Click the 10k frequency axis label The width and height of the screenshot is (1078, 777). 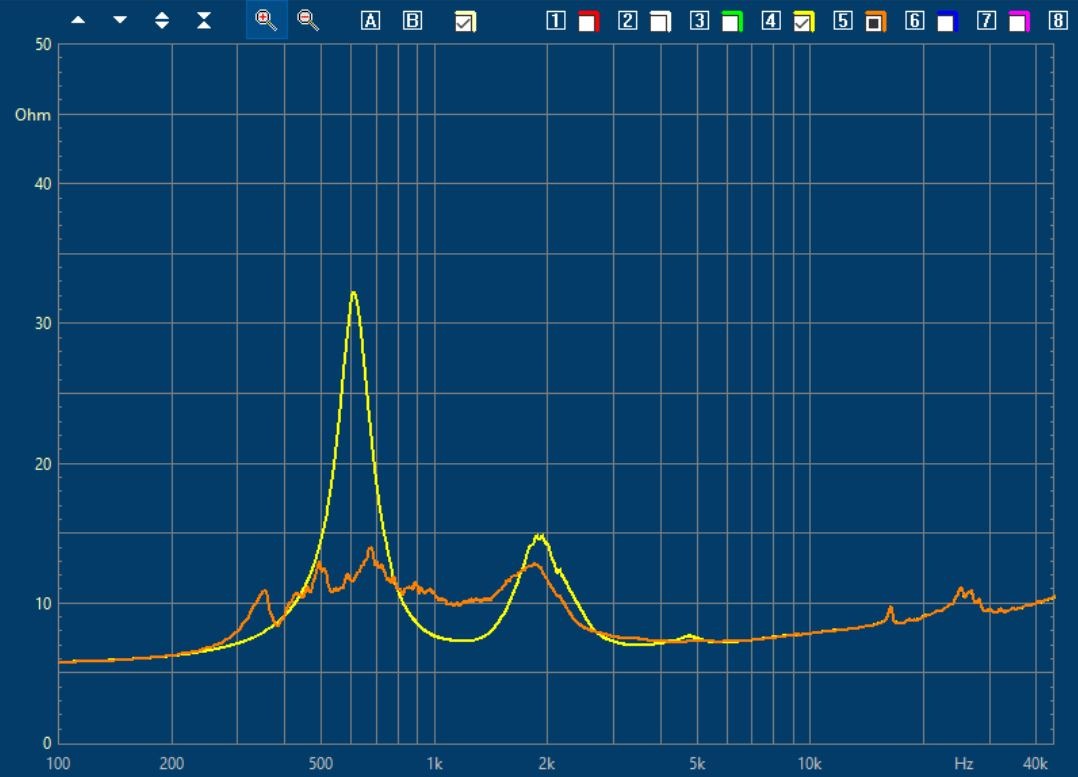click(x=809, y=763)
